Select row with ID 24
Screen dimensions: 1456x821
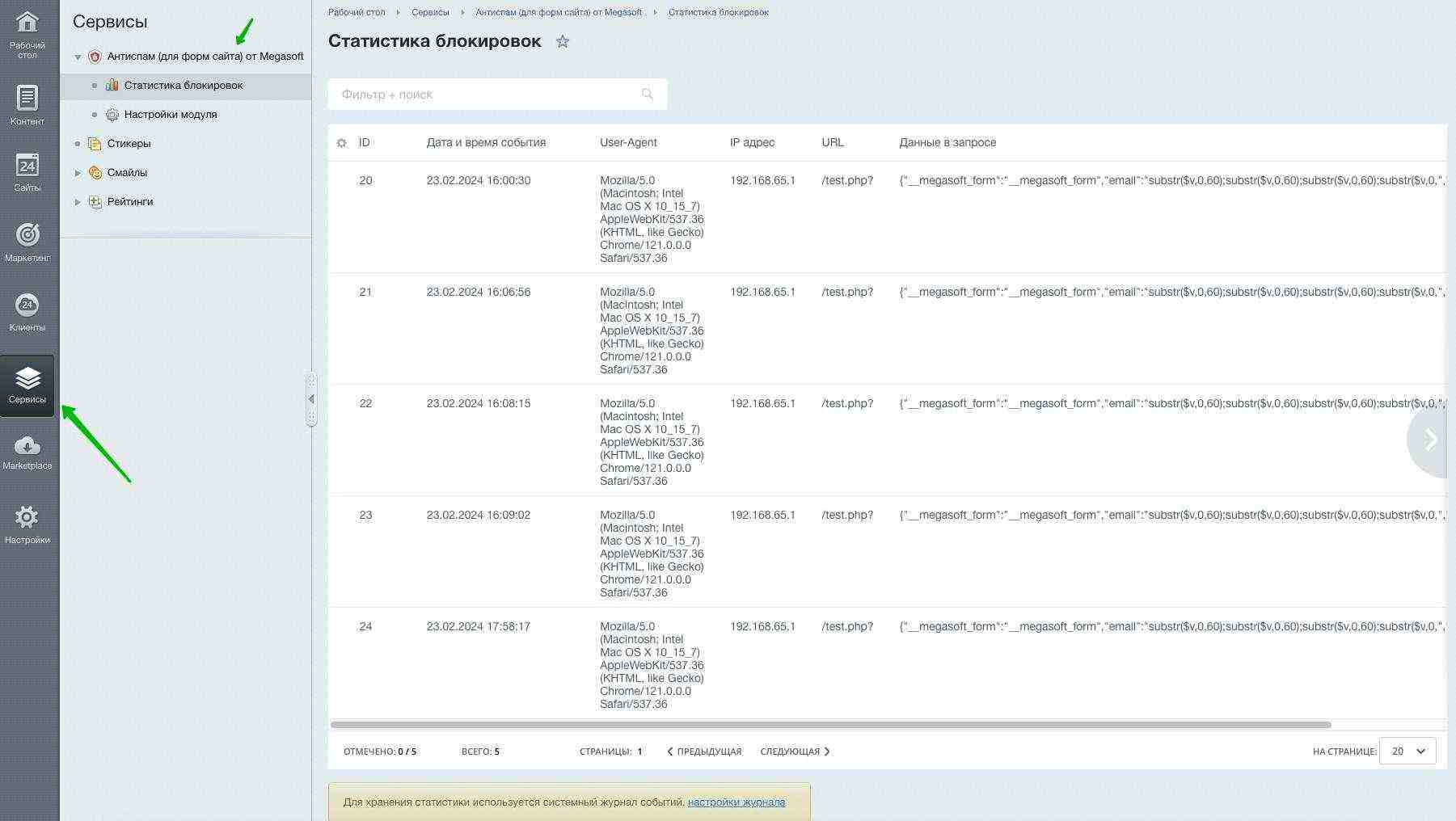click(x=887, y=663)
